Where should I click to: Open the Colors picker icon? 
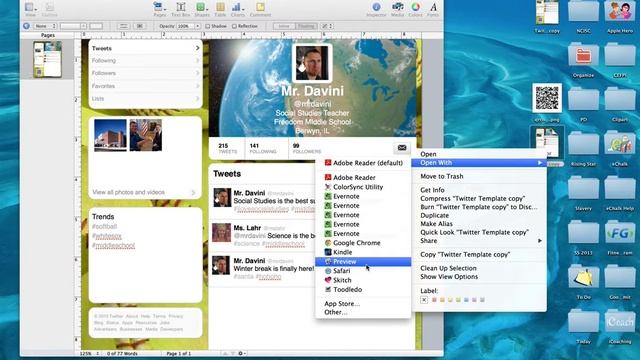[x=416, y=9]
